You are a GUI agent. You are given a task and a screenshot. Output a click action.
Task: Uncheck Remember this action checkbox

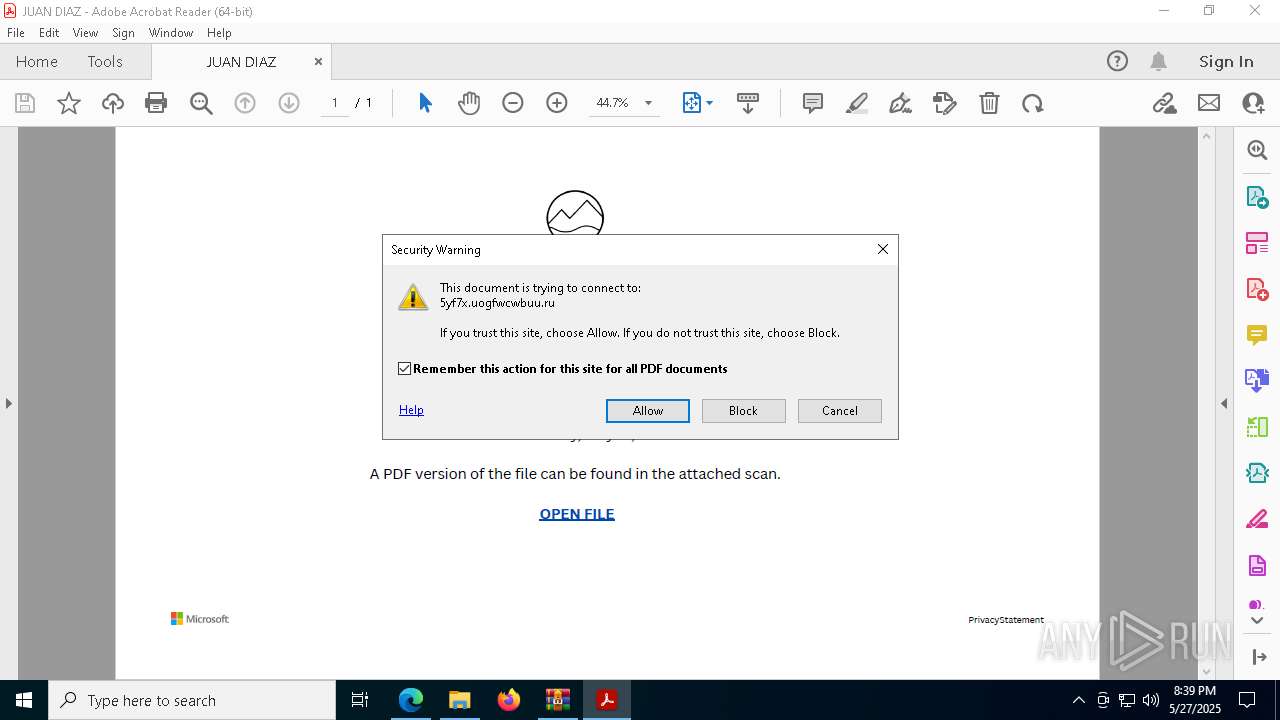tap(404, 369)
